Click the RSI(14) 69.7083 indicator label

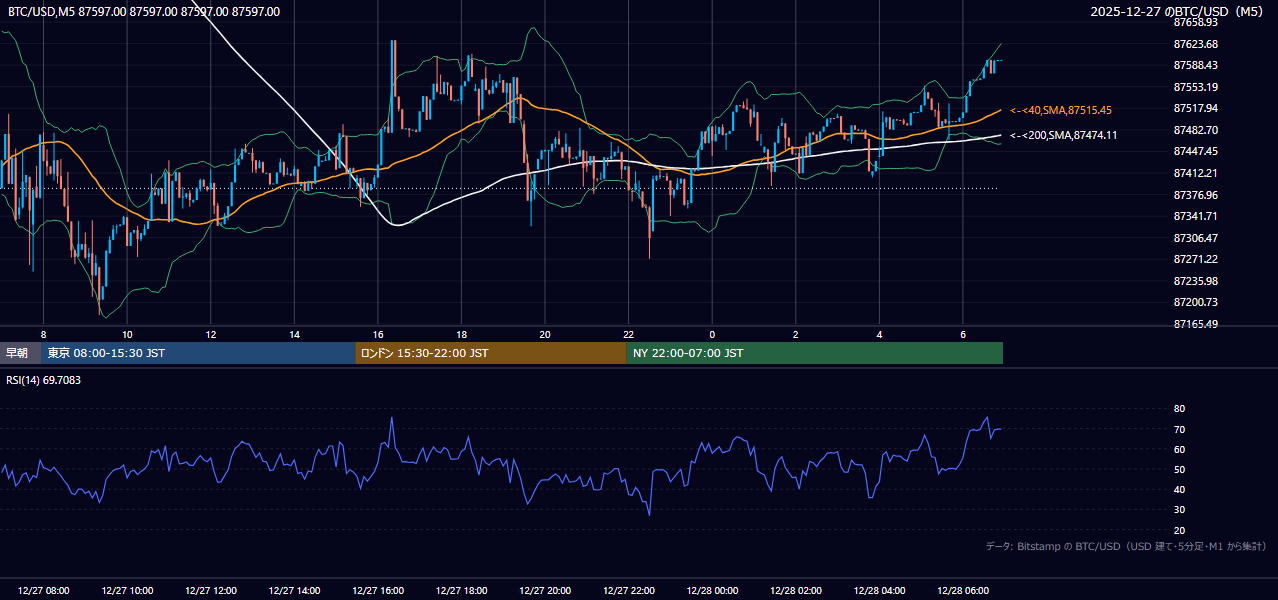click(x=44, y=380)
